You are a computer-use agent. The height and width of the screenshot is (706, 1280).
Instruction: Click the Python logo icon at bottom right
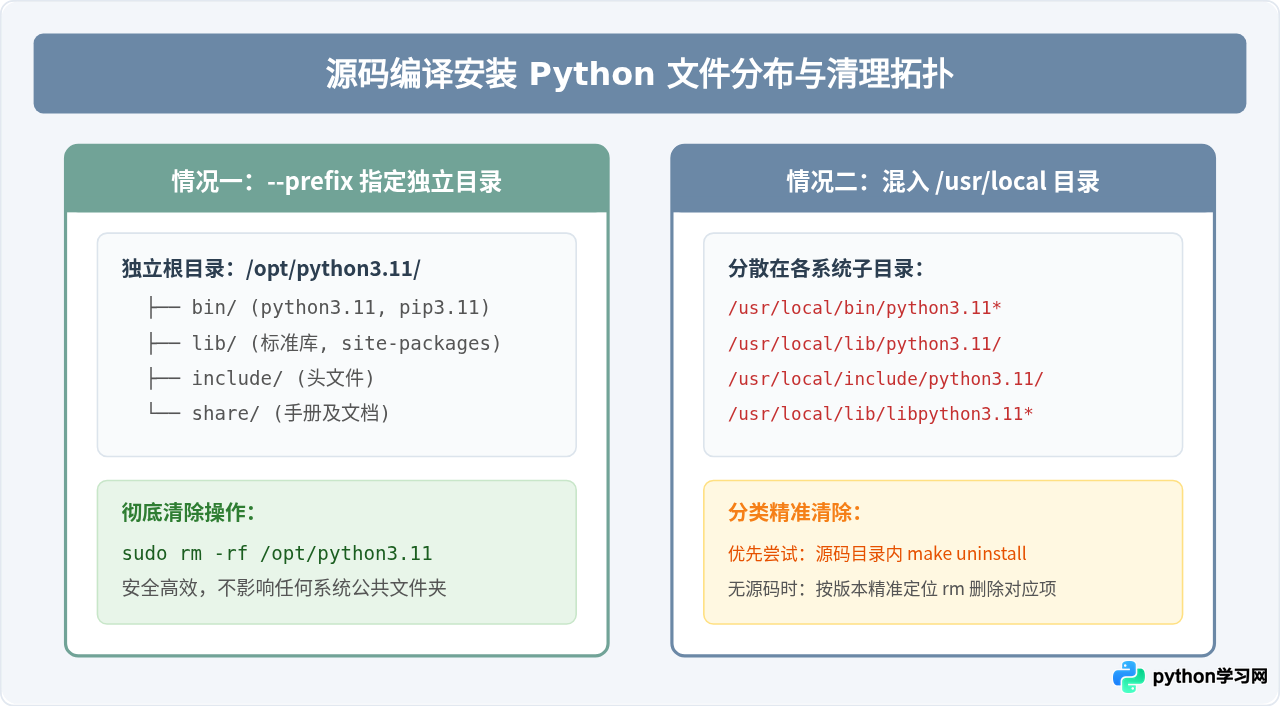tap(1129, 676)
